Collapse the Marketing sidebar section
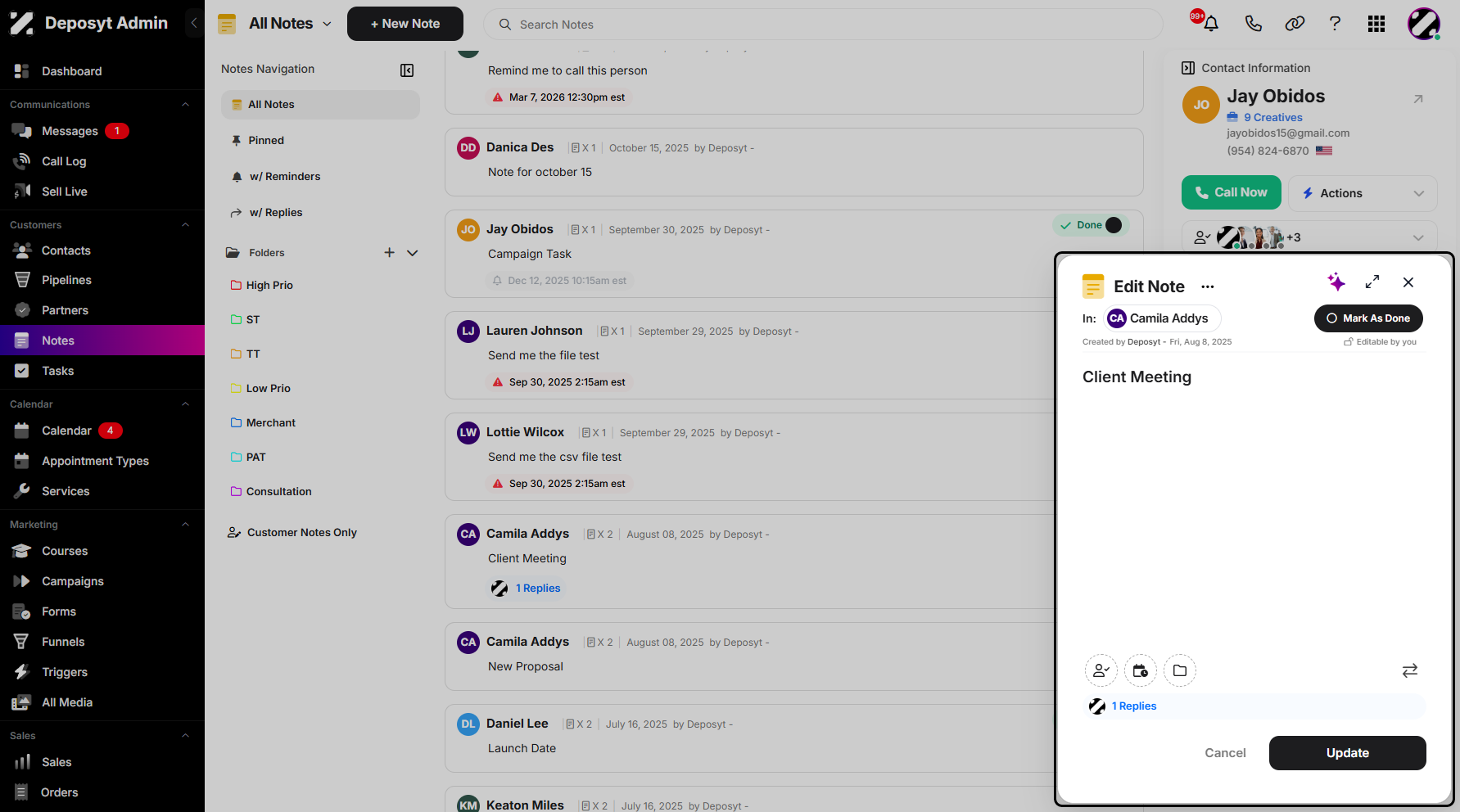This screenshot has width=1460, height=812. 185,525
